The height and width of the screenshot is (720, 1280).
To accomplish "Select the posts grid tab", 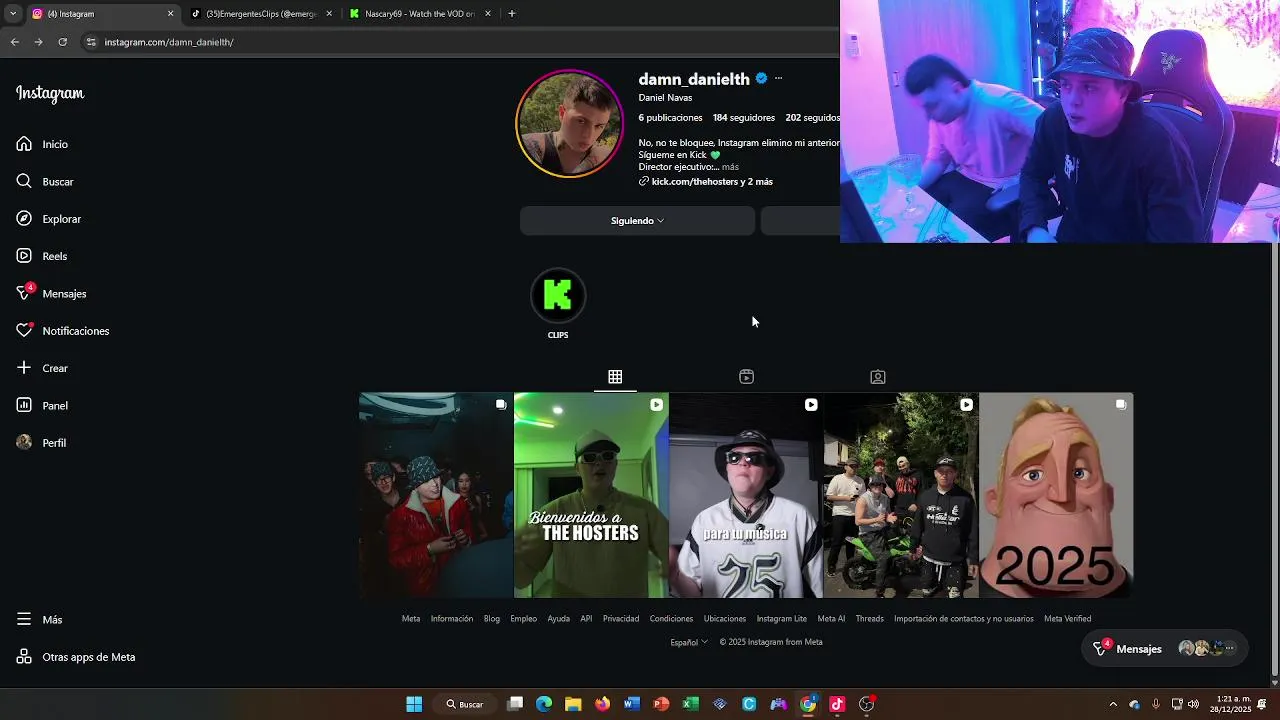I will click(615, 377).
